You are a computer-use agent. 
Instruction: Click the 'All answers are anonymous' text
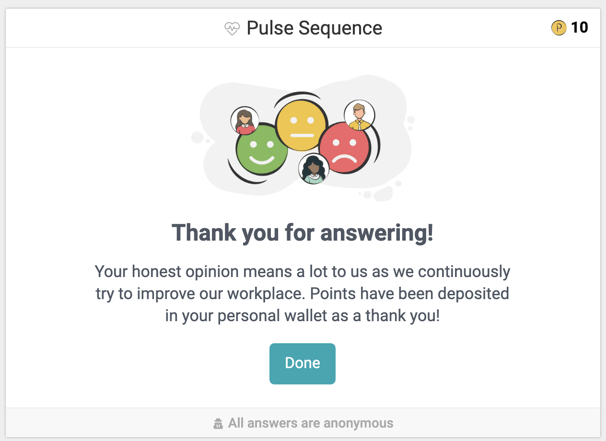coord(310,423)
